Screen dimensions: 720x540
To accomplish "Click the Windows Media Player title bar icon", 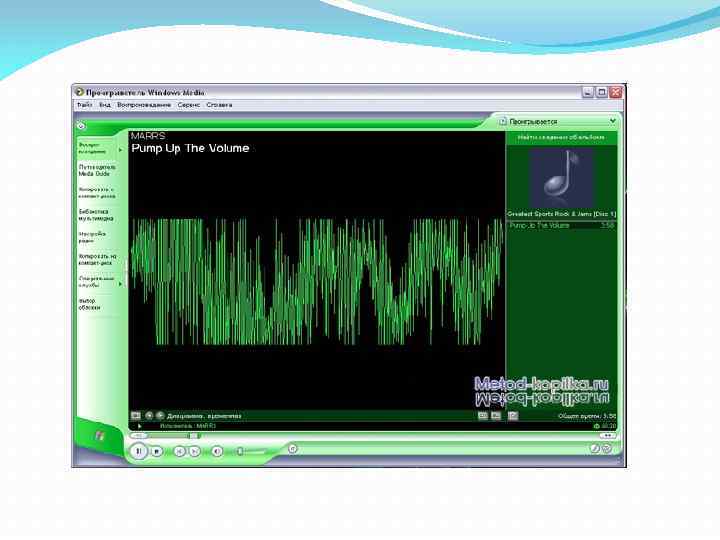I will [x=79, y=92].
